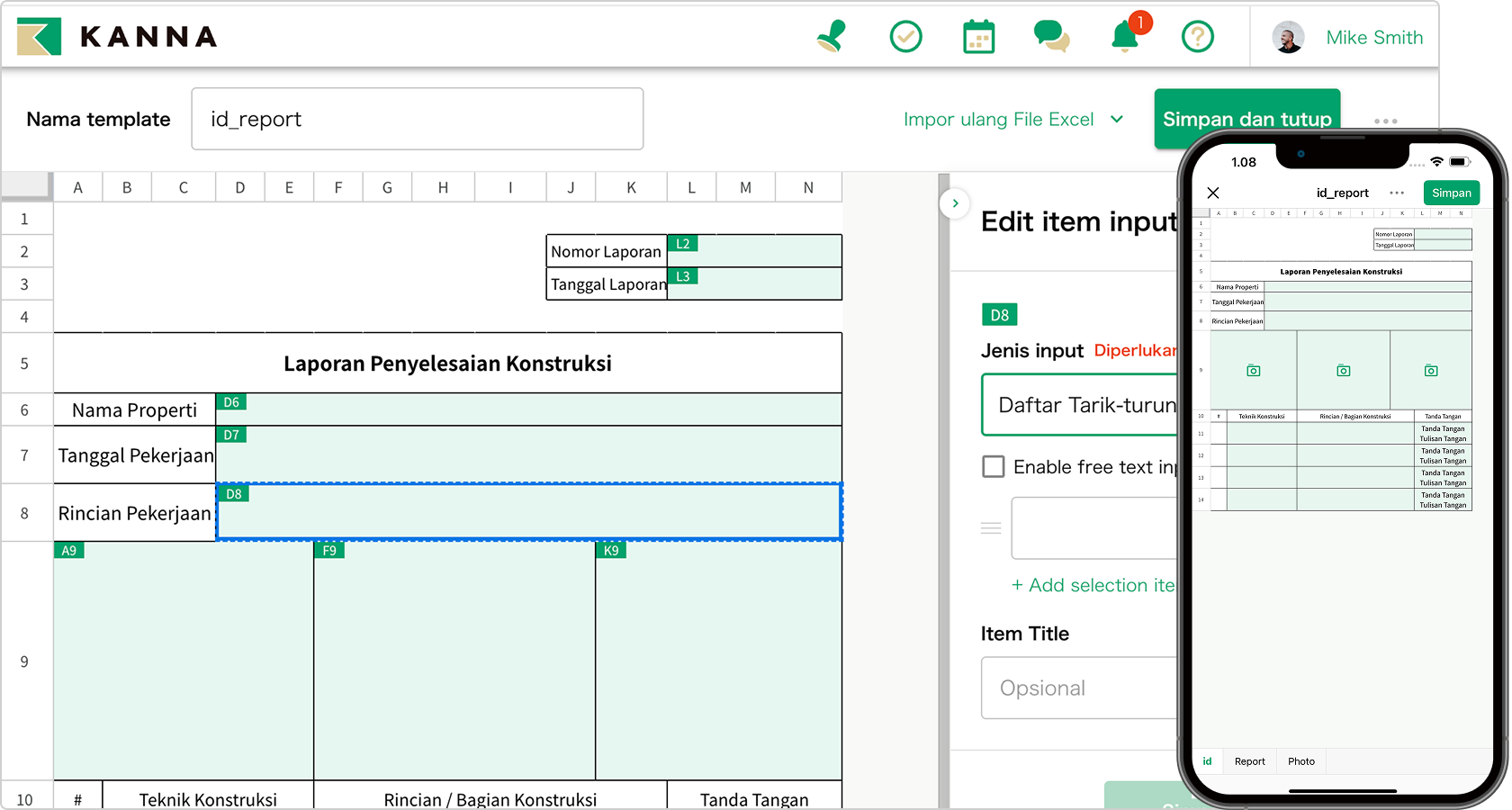Click the stamp icon in header
The image size is (1512, 810).
[x=832, y=37]
